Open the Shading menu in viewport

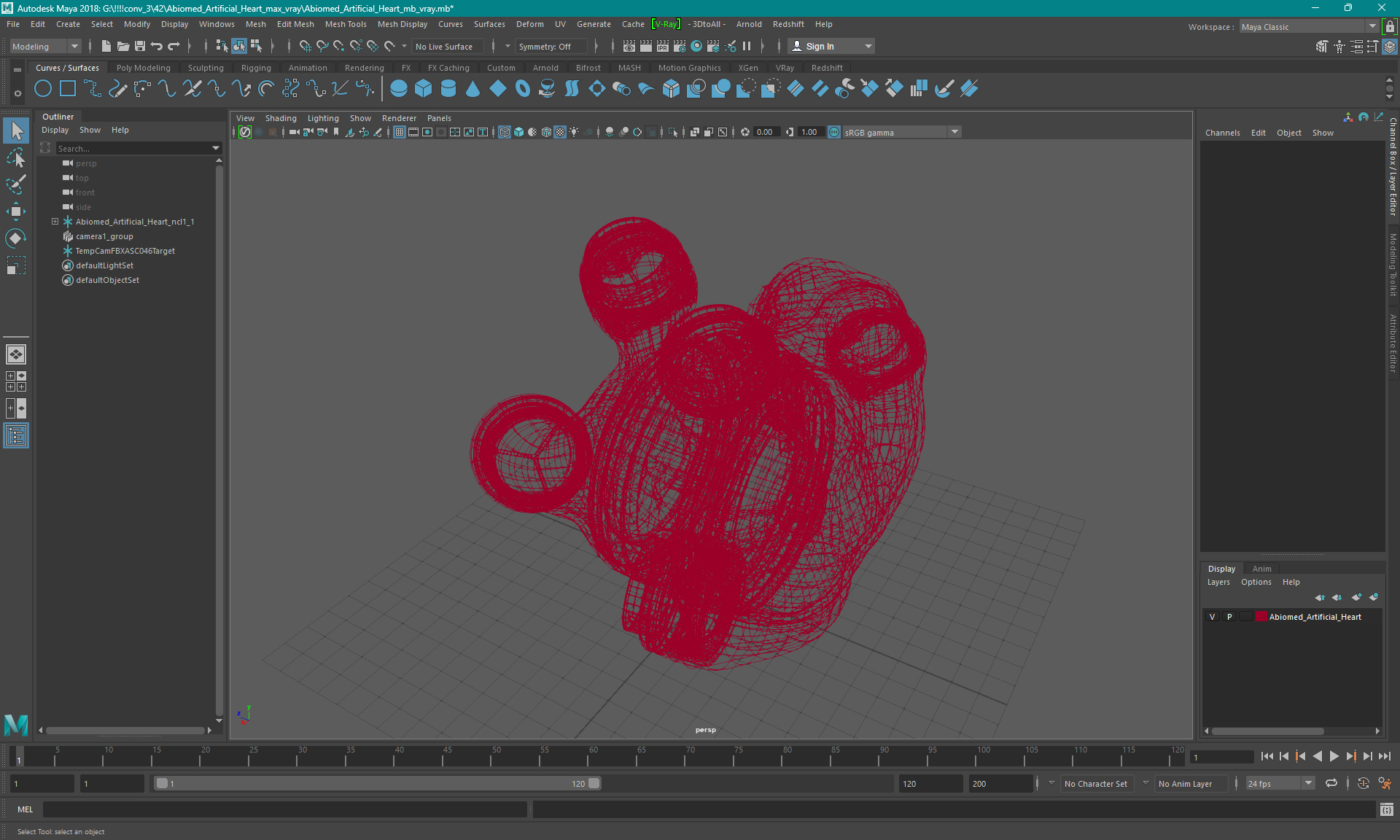pos(282,118)
